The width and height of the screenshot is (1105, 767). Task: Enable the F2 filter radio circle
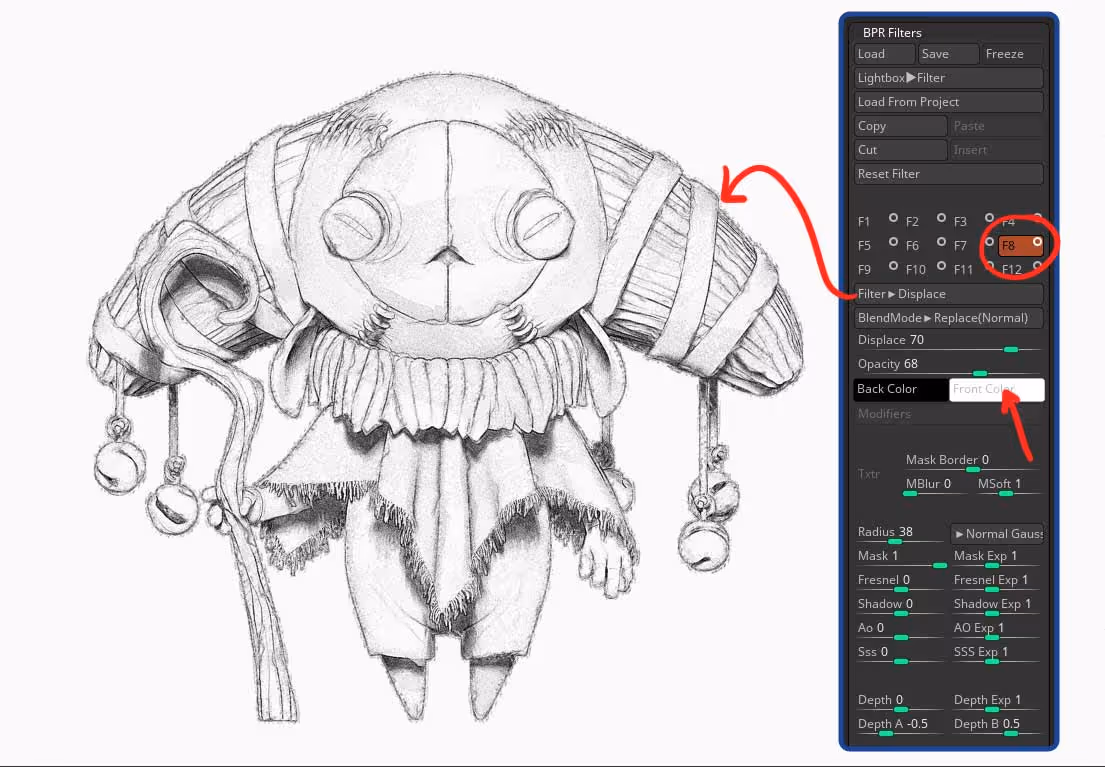941,218
